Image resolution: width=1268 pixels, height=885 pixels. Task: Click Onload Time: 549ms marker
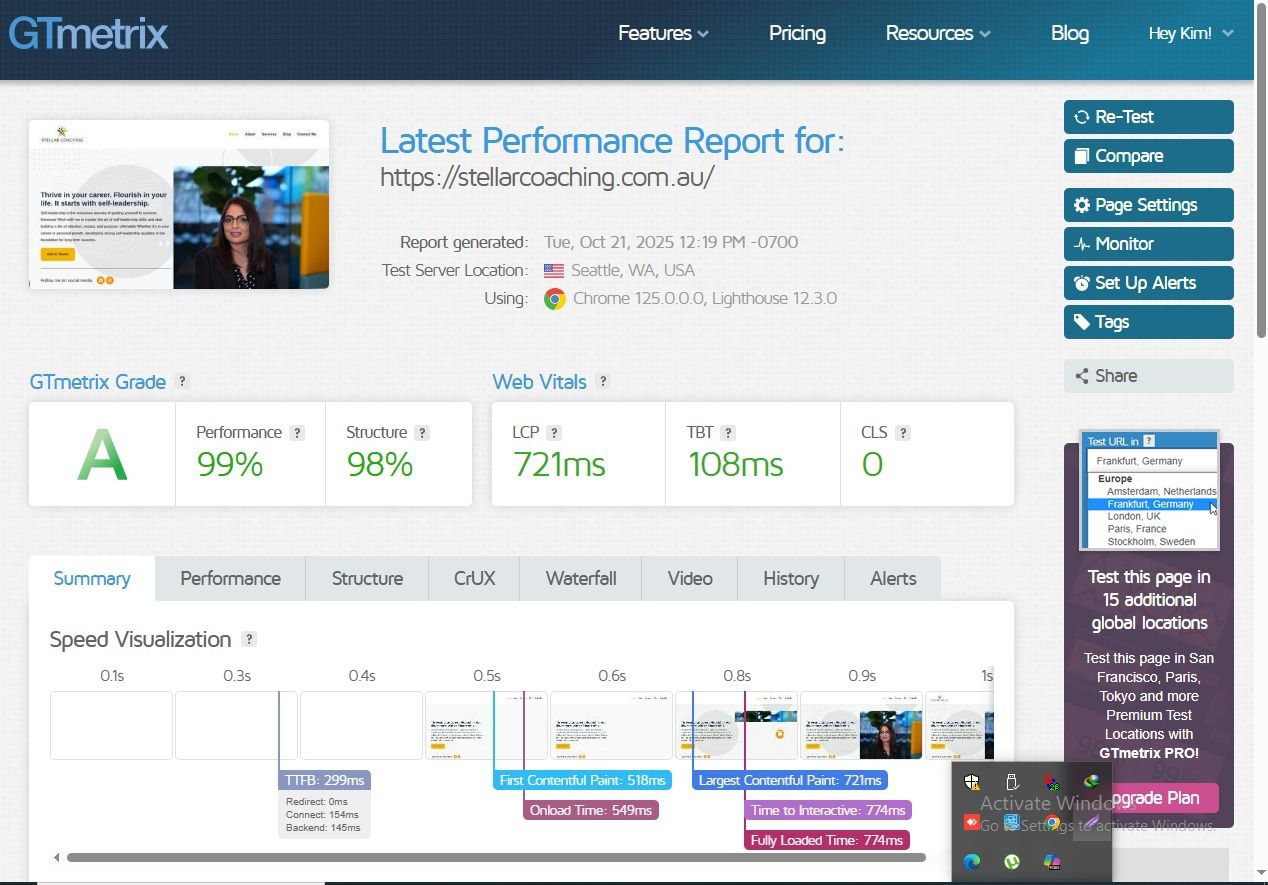591,810
